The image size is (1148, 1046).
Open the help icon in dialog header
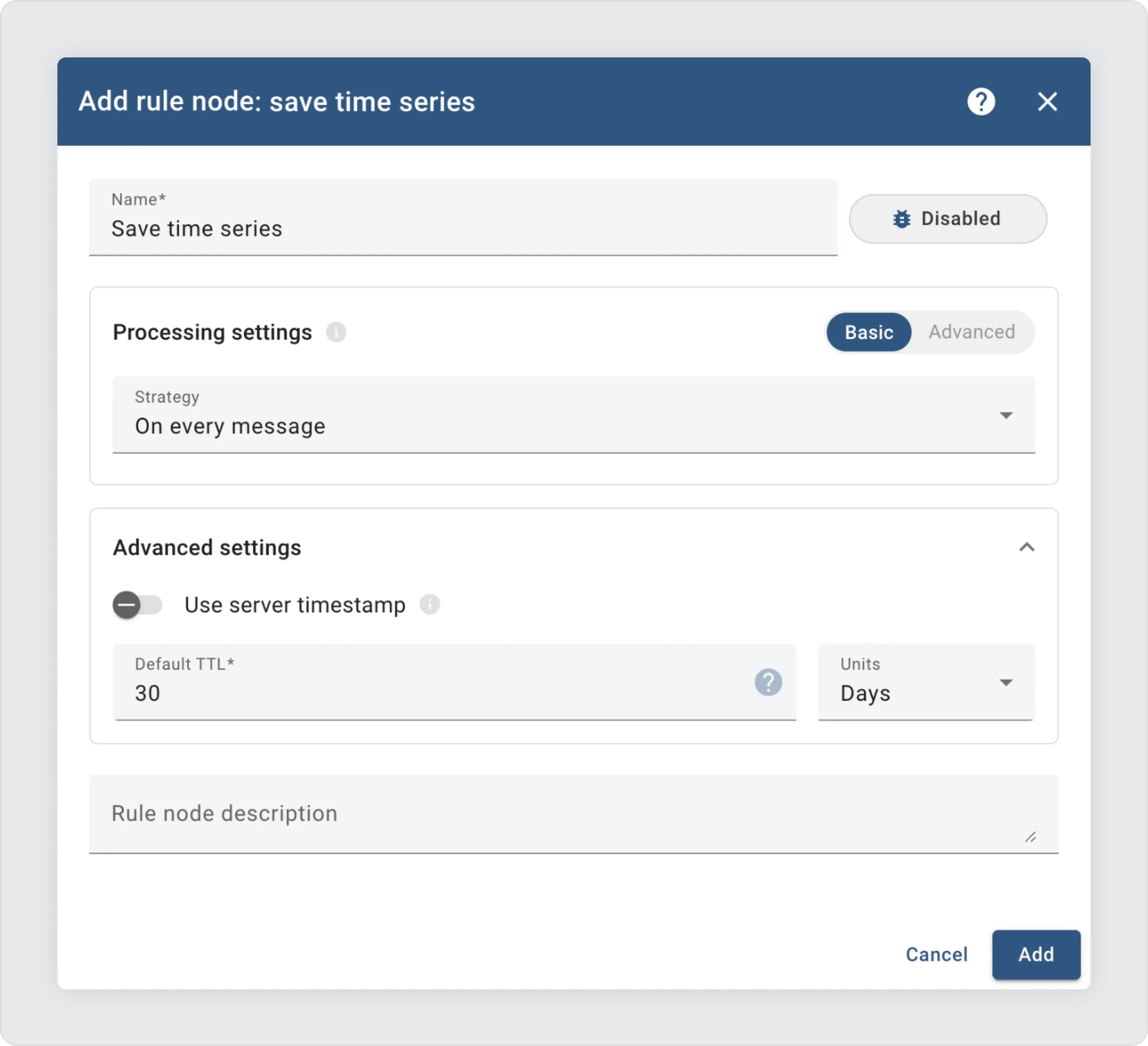(981, 102)
